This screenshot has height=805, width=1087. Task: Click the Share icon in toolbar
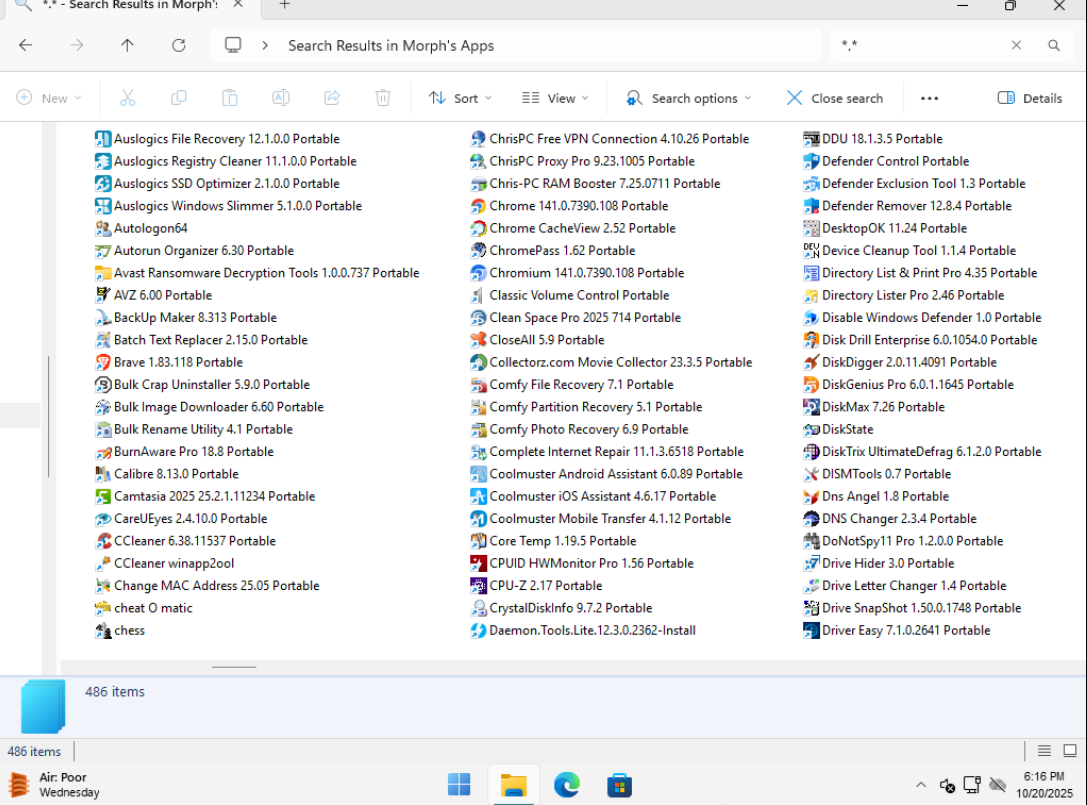point(332,98)
